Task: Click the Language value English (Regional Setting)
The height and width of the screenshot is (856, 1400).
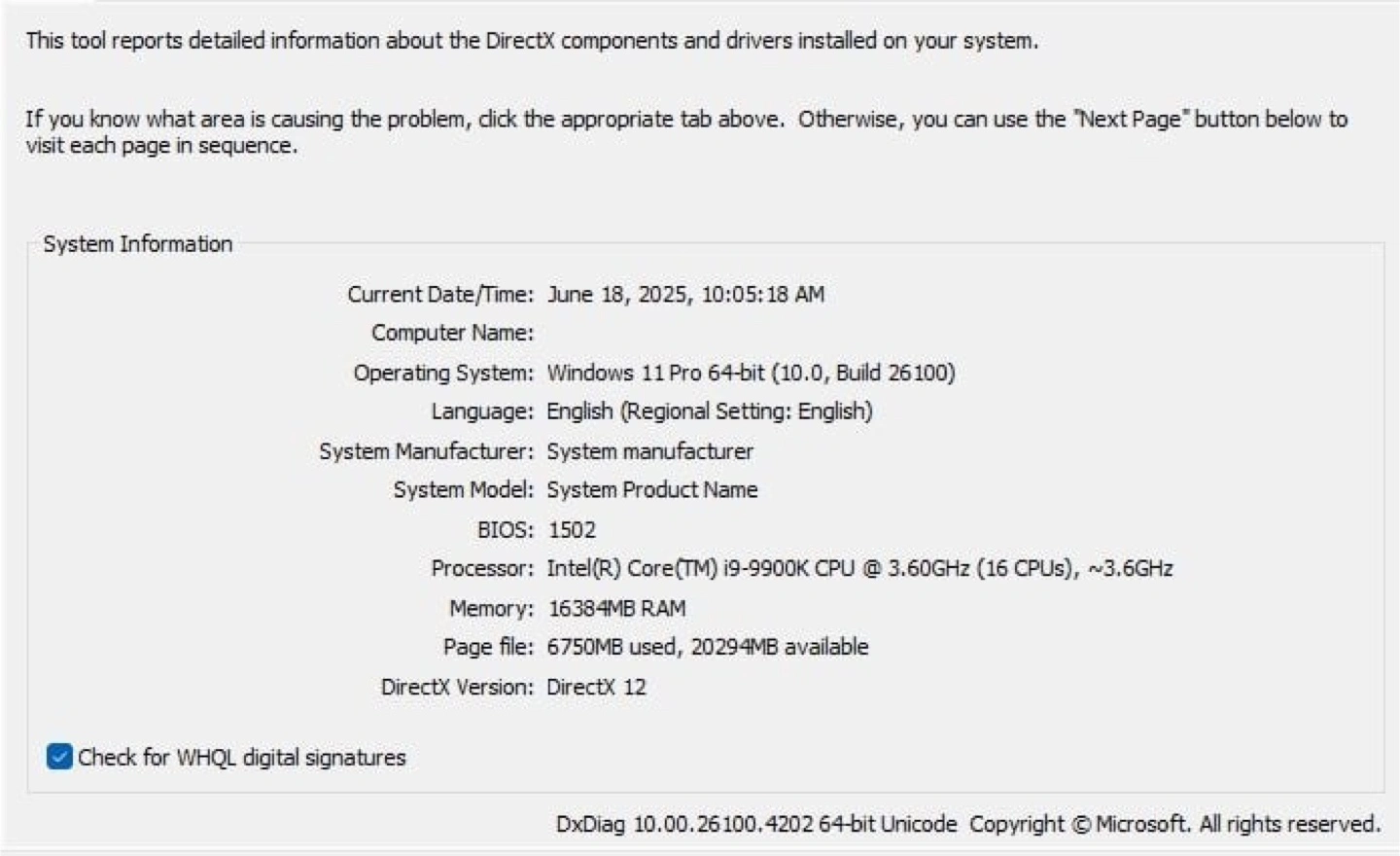Action: tap(710, 411)
